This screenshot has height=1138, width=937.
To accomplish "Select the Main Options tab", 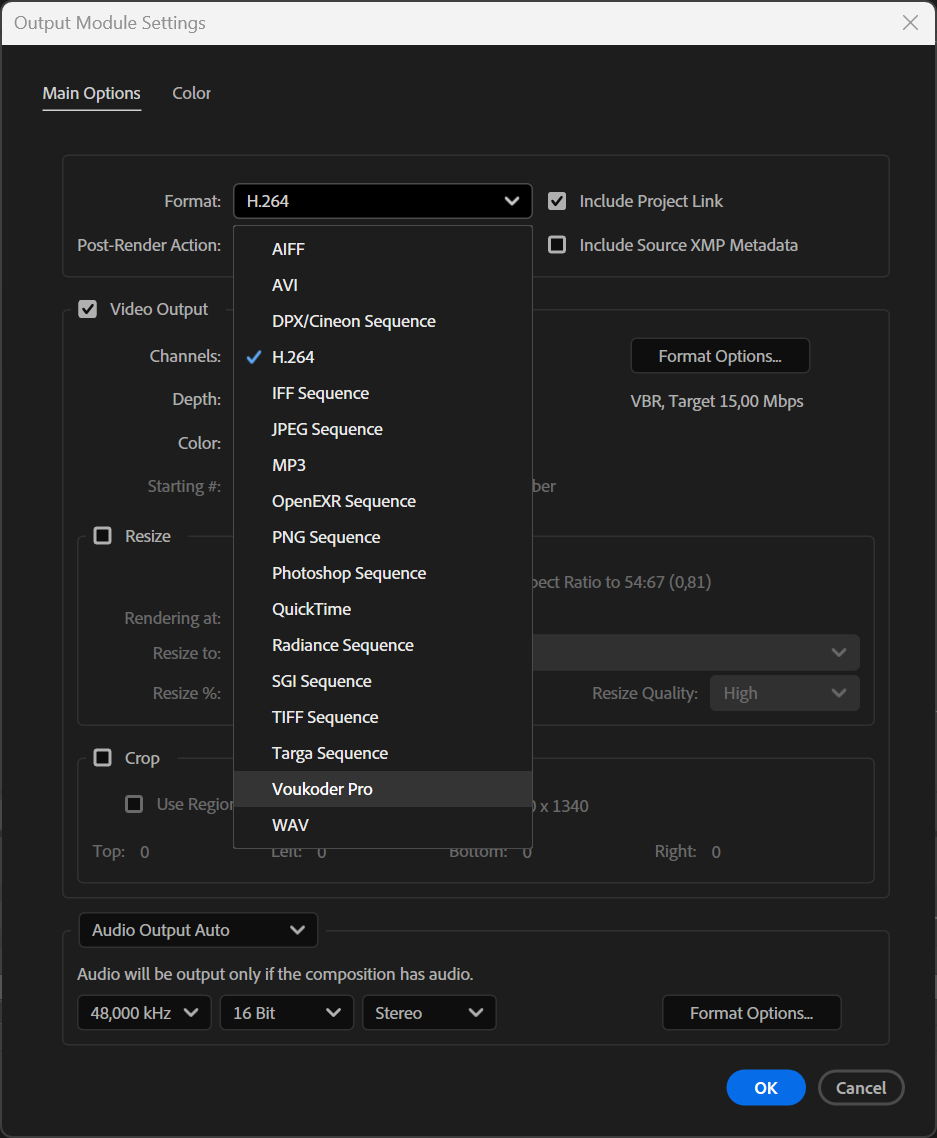I will [91, 93].
